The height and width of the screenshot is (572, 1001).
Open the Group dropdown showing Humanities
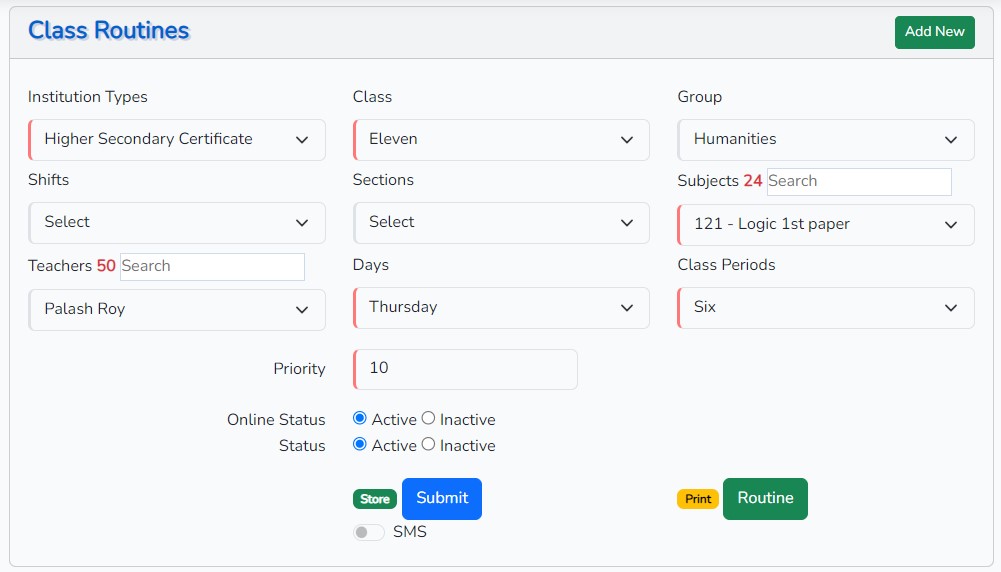[825, 140]
